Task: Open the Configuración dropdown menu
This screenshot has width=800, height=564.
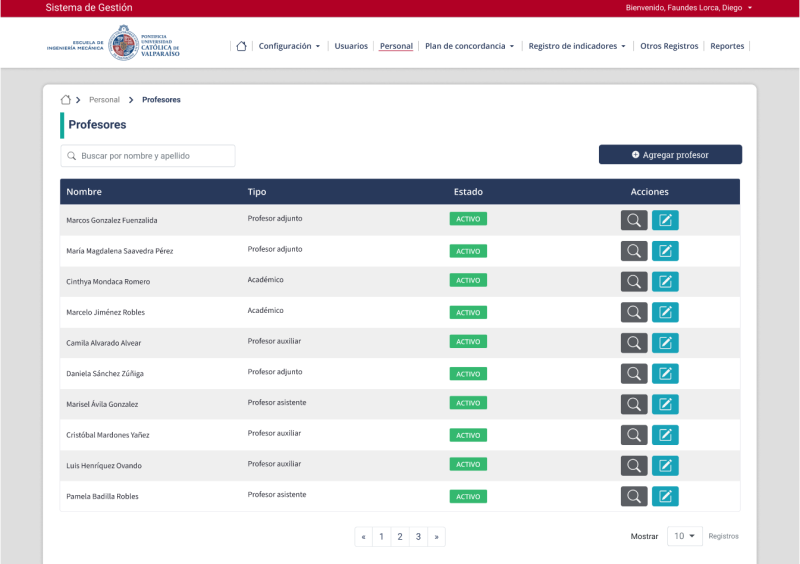Action: click(x=289, y=46)
